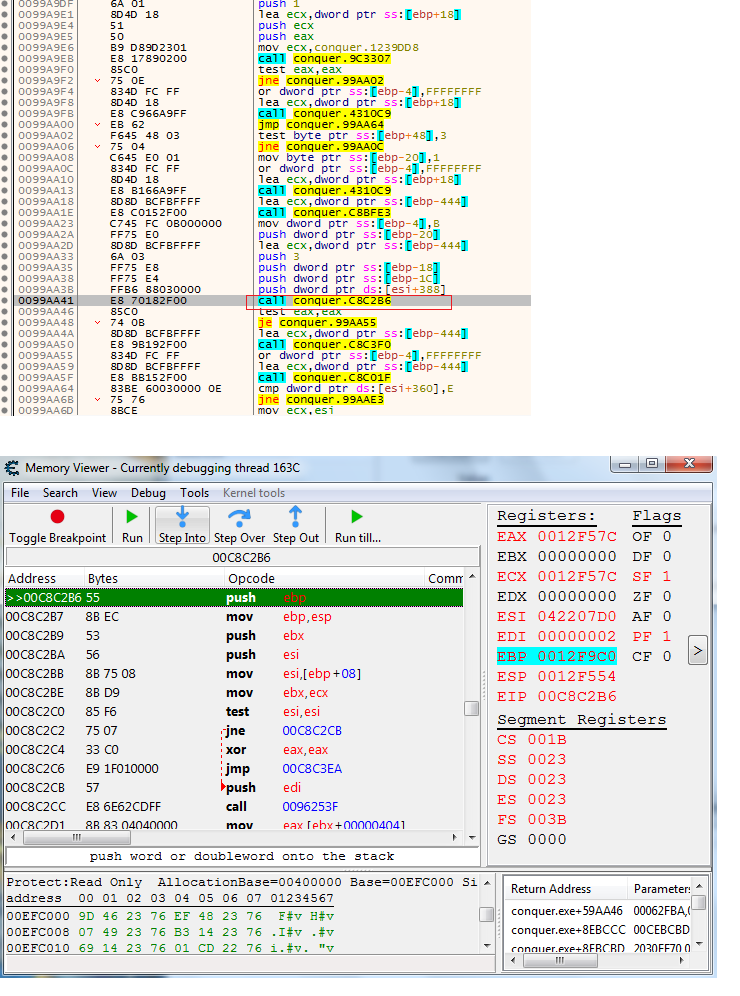Click the ECX register value

point(577,577)
